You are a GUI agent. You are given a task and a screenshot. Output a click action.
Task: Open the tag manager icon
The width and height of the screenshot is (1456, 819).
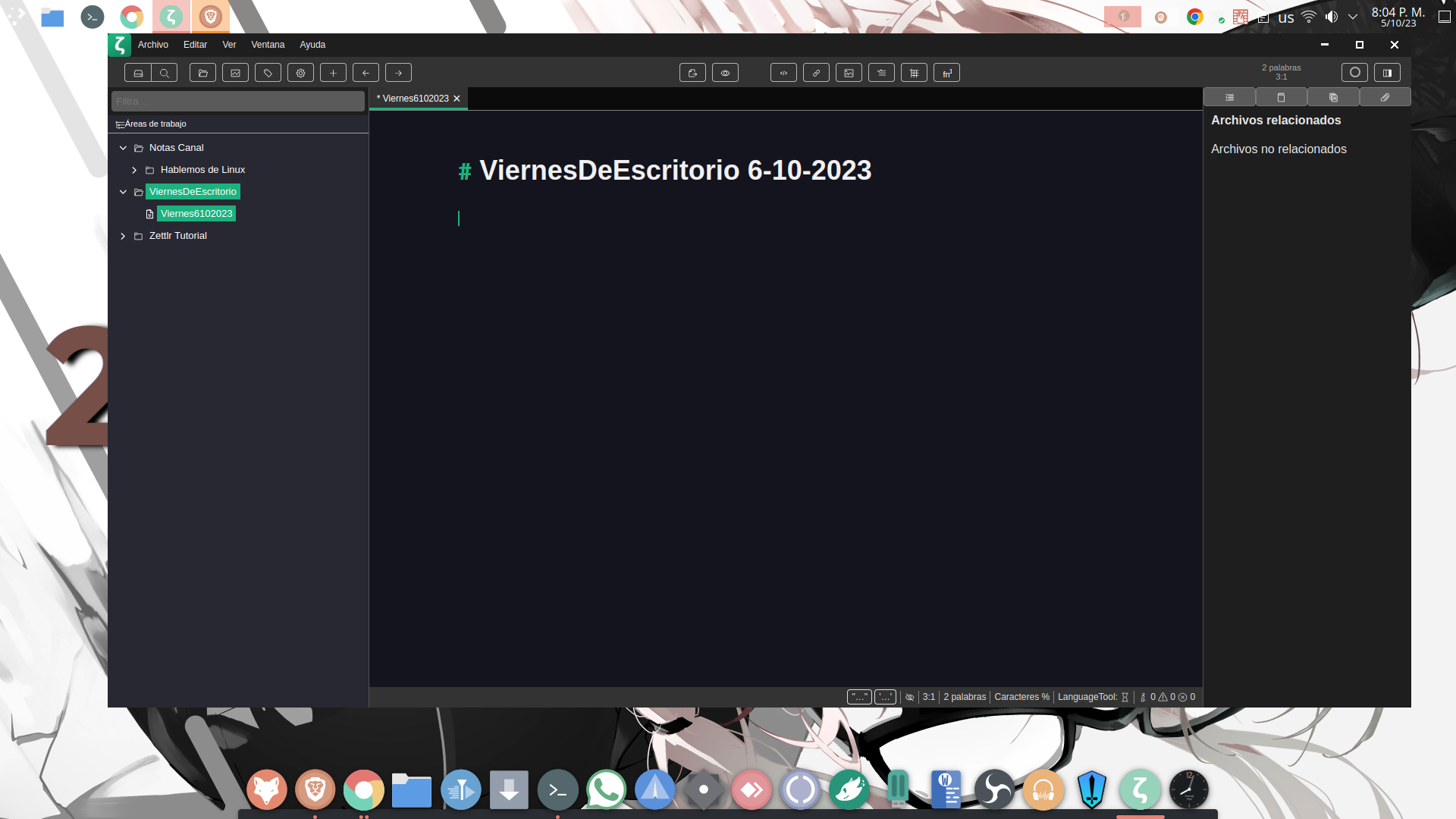(x=268, y=73)
